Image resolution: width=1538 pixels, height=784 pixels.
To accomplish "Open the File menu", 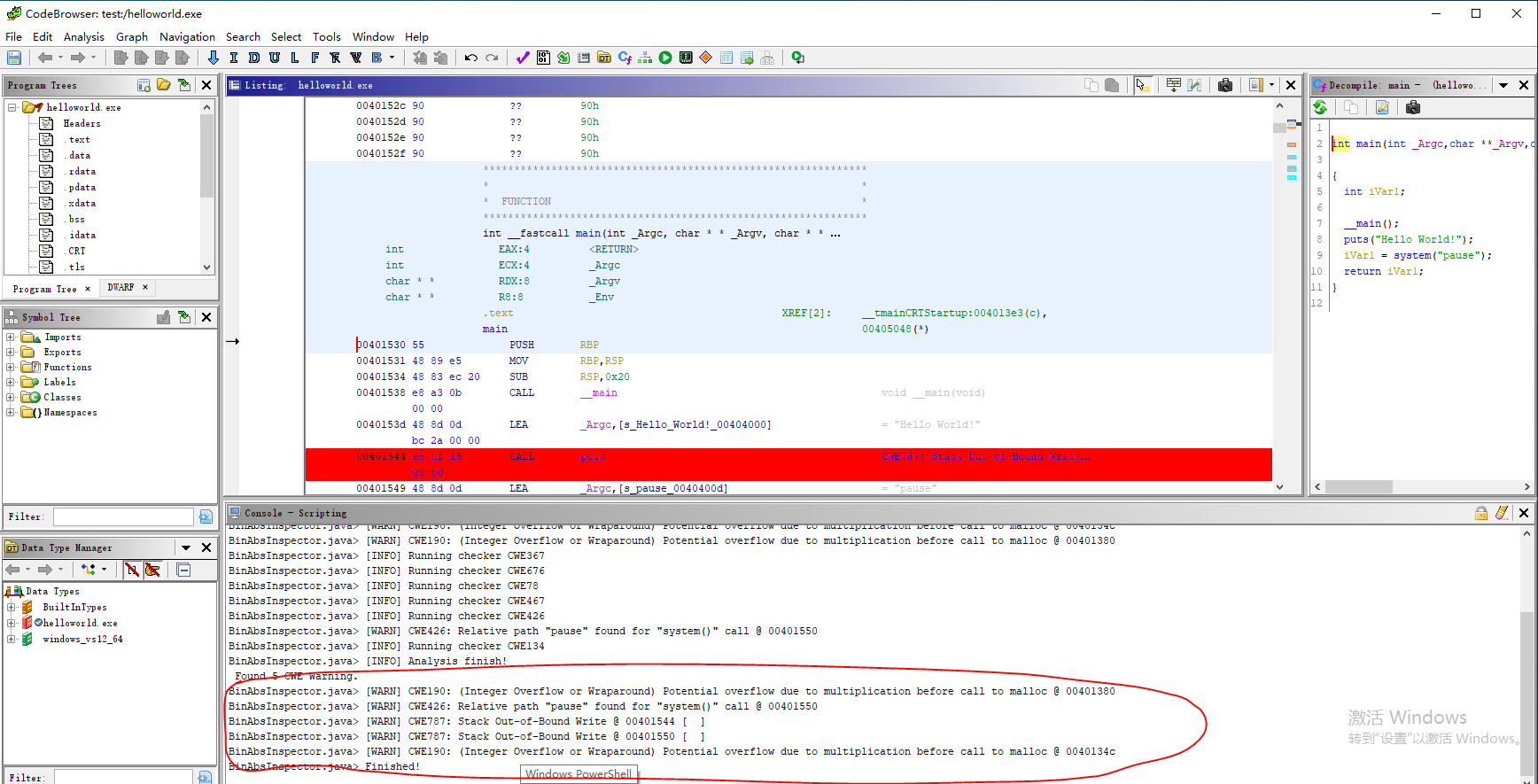I will pyautogui.click(x=13, y=36).
